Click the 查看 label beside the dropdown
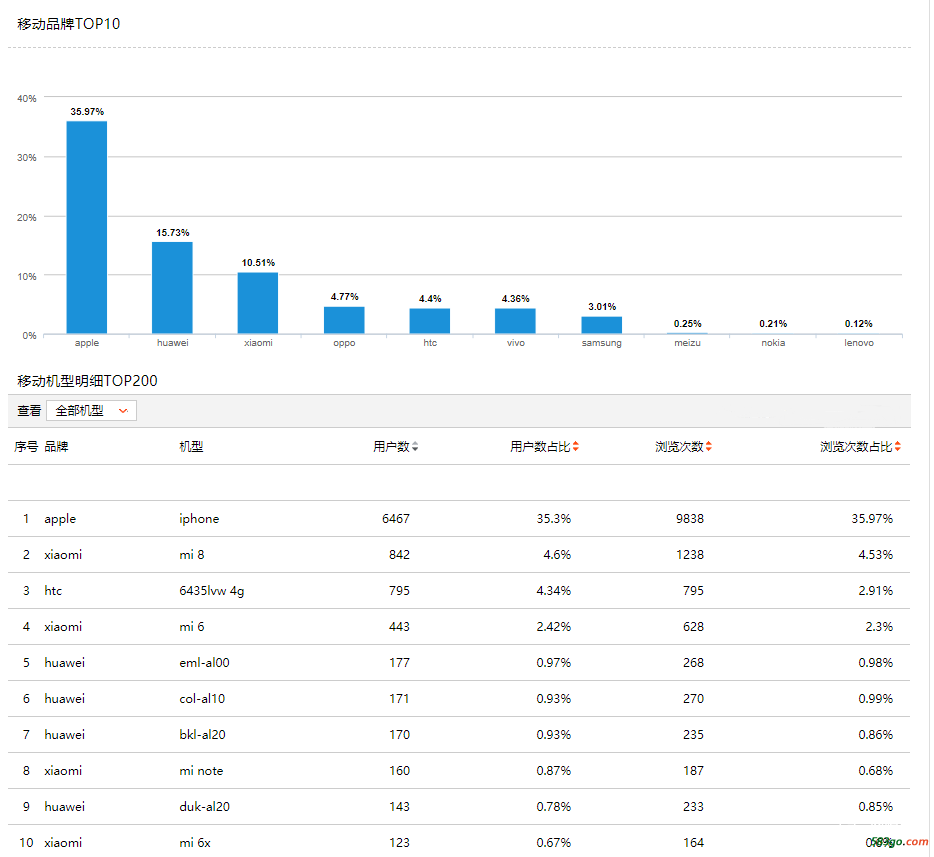Viewport: 934px width, 857px height. 29,410
